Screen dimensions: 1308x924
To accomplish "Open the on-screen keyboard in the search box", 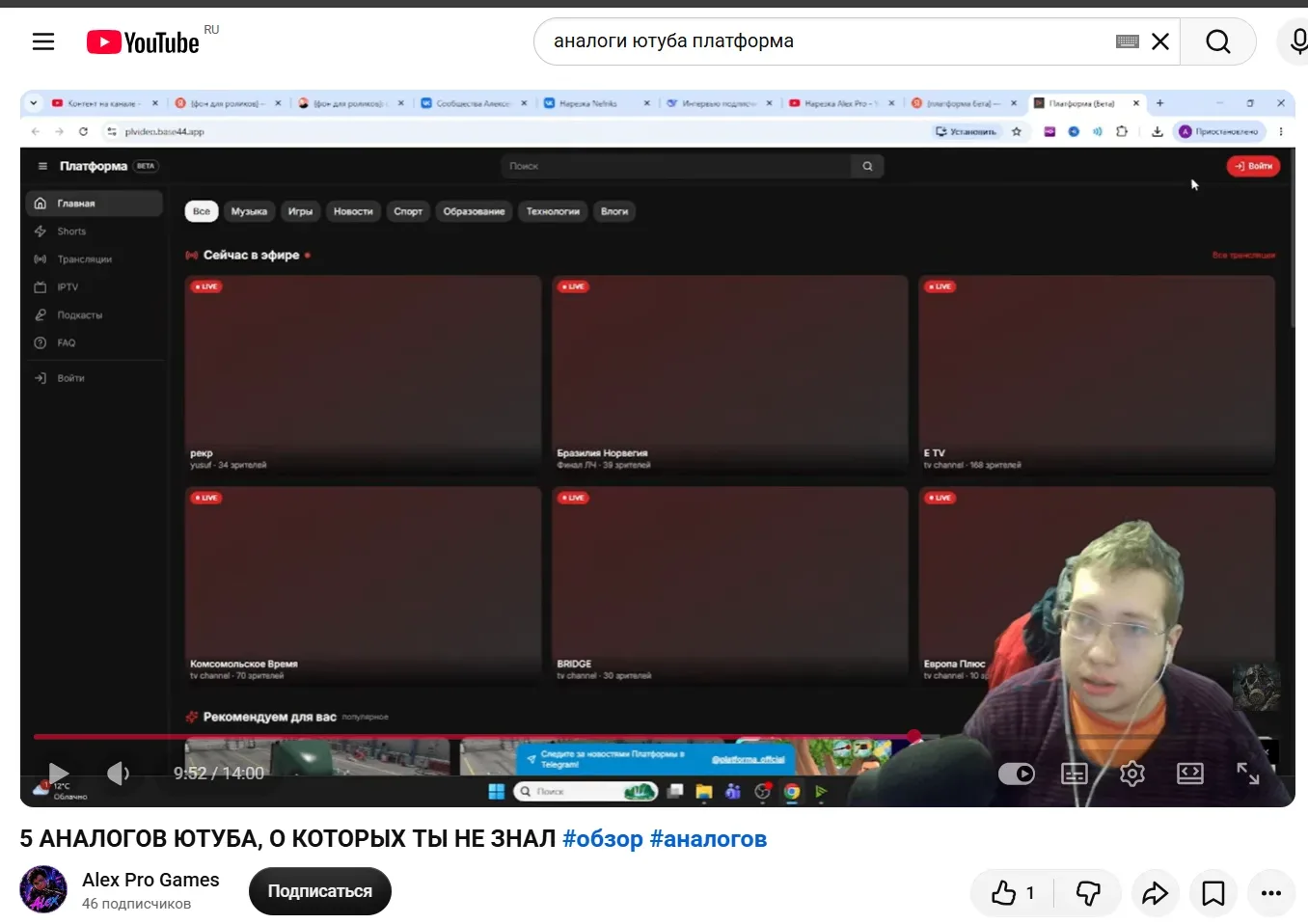I will pos(1127,41).
